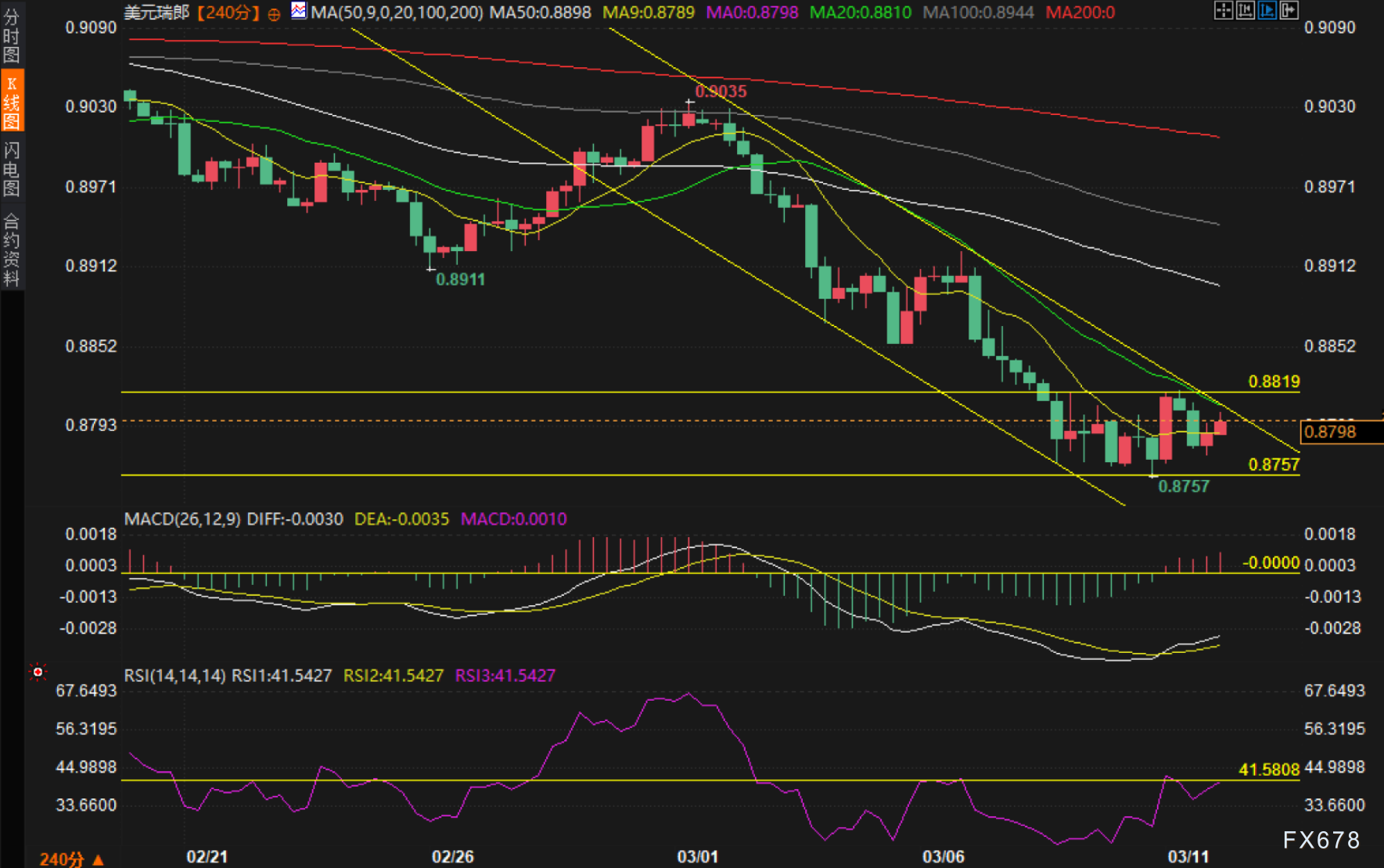Click the 【240分】 period label in header
The height and width of the screenshot is (868, 1384).
click(x=227, y=13)
